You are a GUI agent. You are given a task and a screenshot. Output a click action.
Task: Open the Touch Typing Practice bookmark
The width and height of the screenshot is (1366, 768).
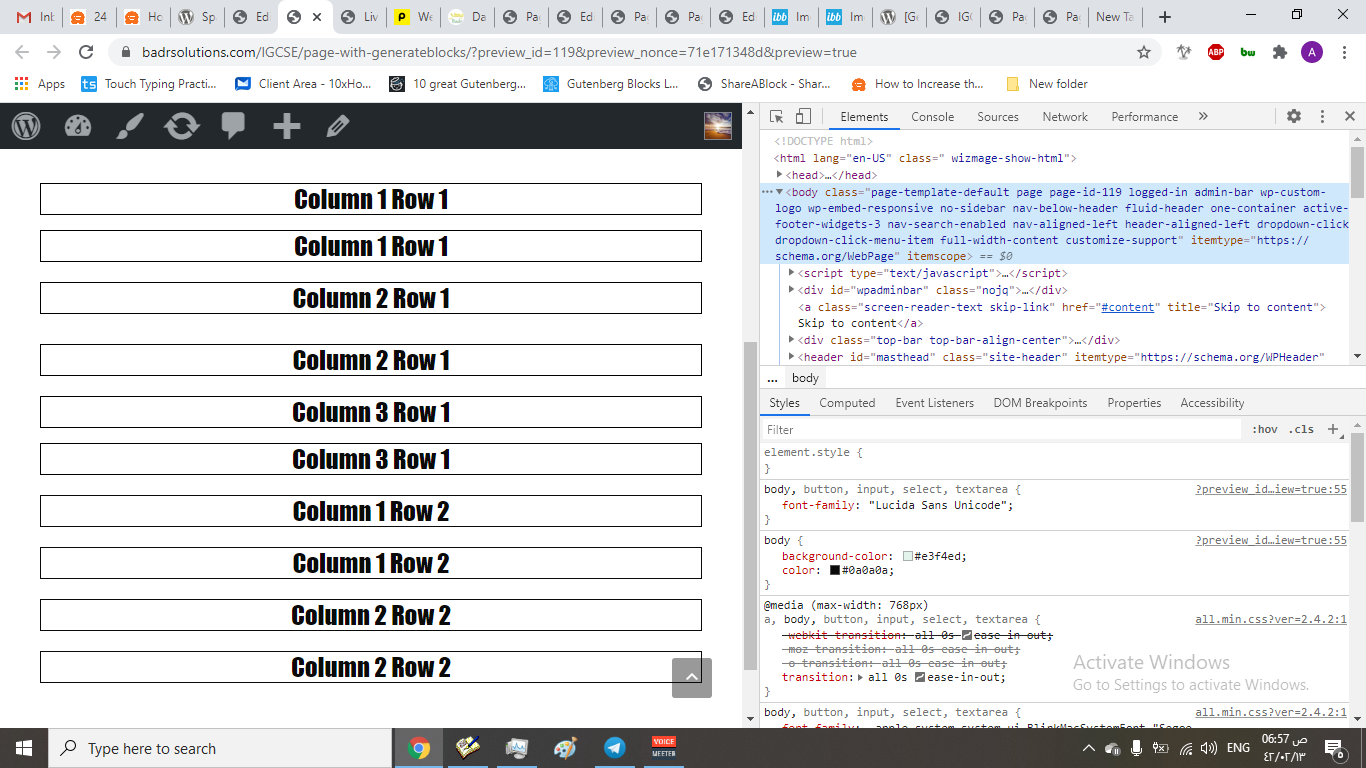click(x=149, y=84)
